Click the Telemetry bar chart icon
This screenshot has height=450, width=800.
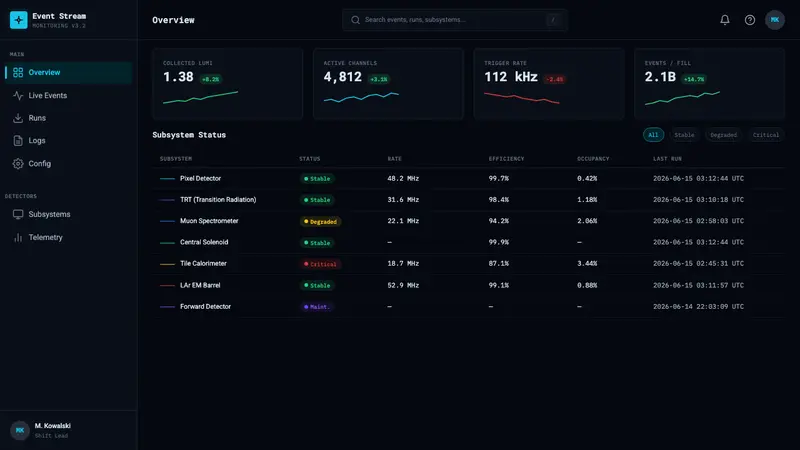[18, 237]
